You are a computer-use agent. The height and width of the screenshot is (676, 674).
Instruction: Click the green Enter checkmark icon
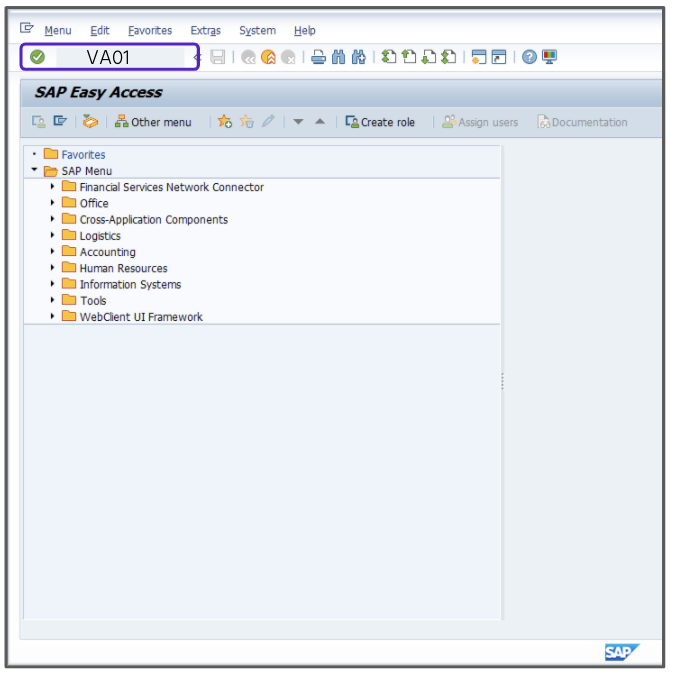pos(37,57)
